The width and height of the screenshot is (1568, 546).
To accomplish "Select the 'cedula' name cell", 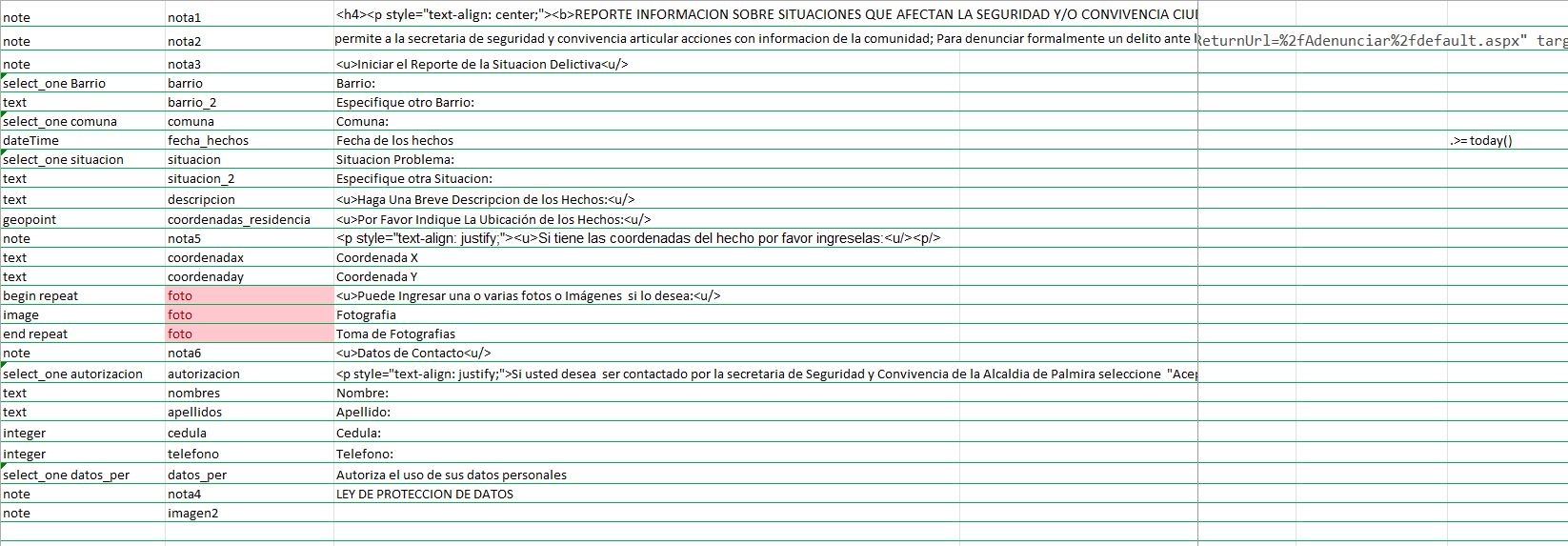I will (250, 433).
